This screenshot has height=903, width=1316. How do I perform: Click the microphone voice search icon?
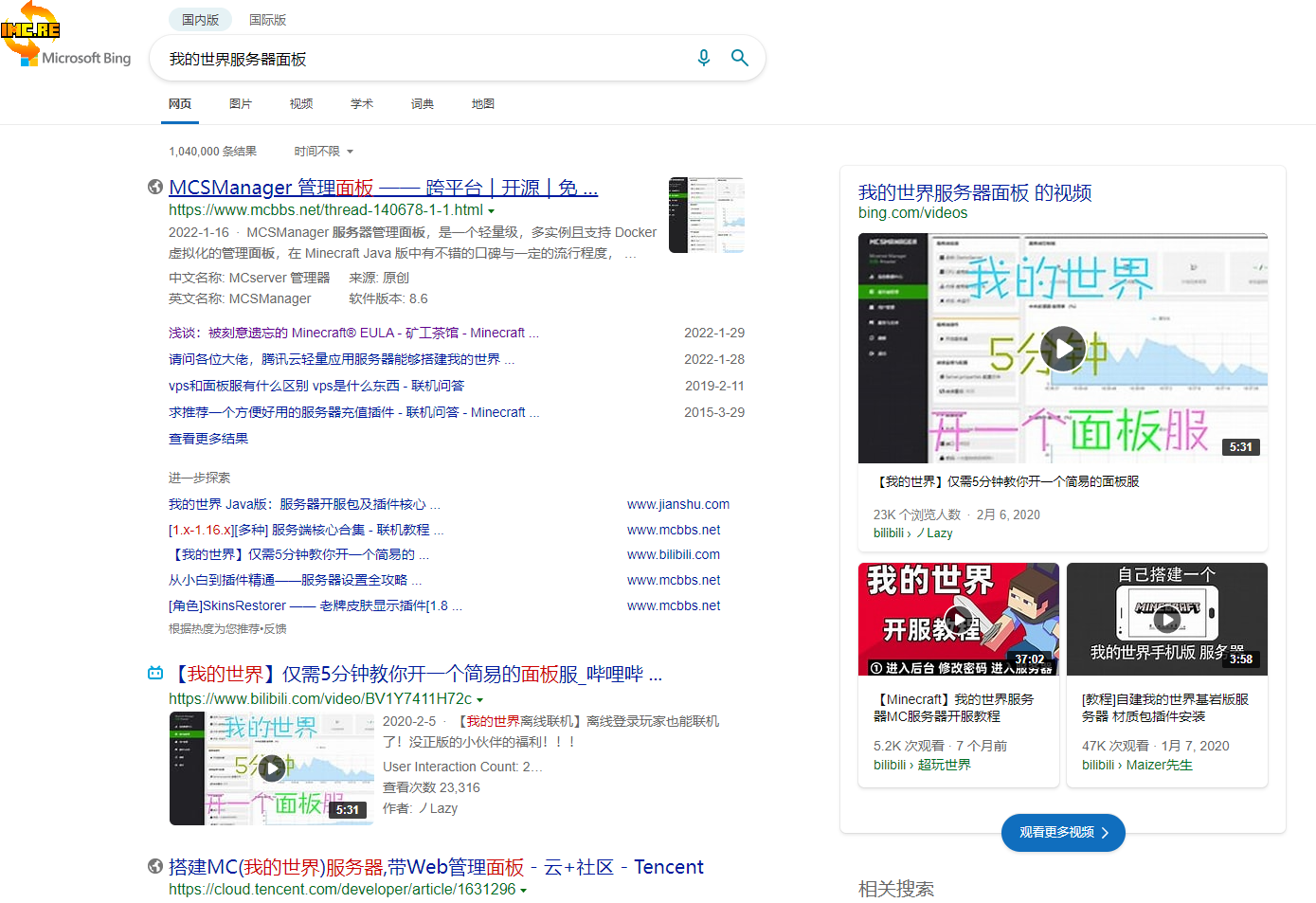[703, 58]
